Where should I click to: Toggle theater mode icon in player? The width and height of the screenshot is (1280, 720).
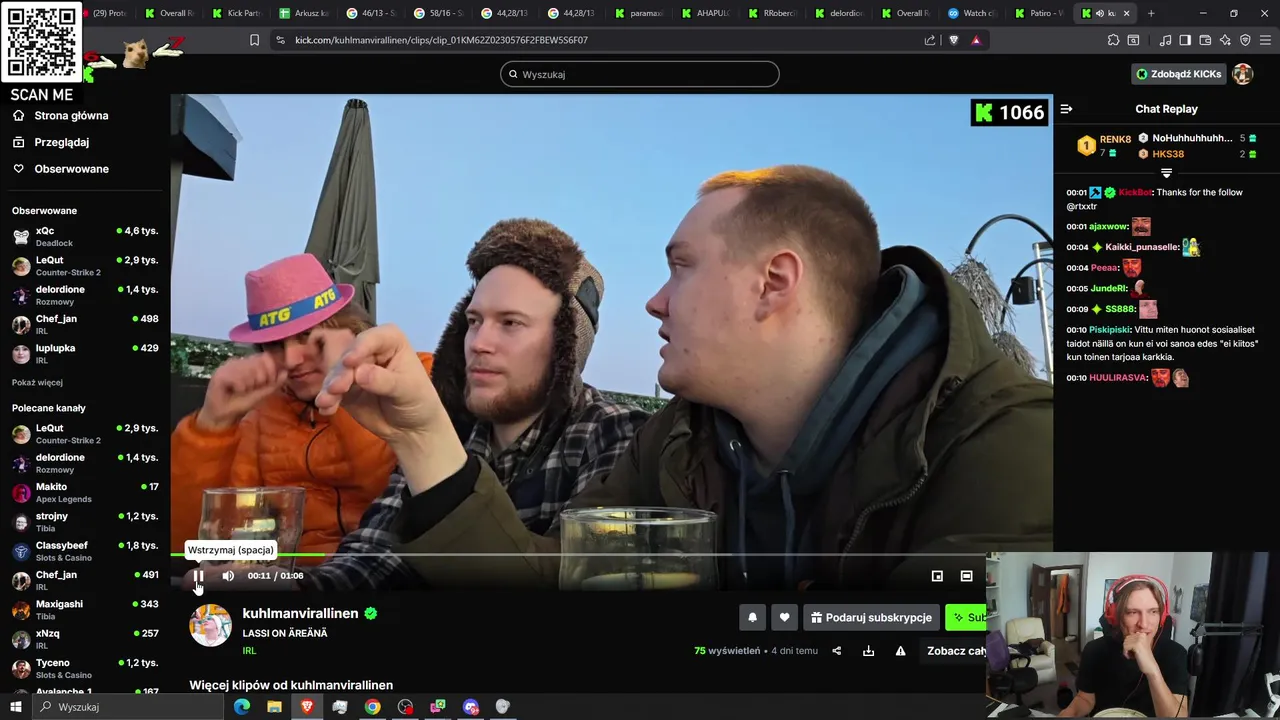(966, 576)
